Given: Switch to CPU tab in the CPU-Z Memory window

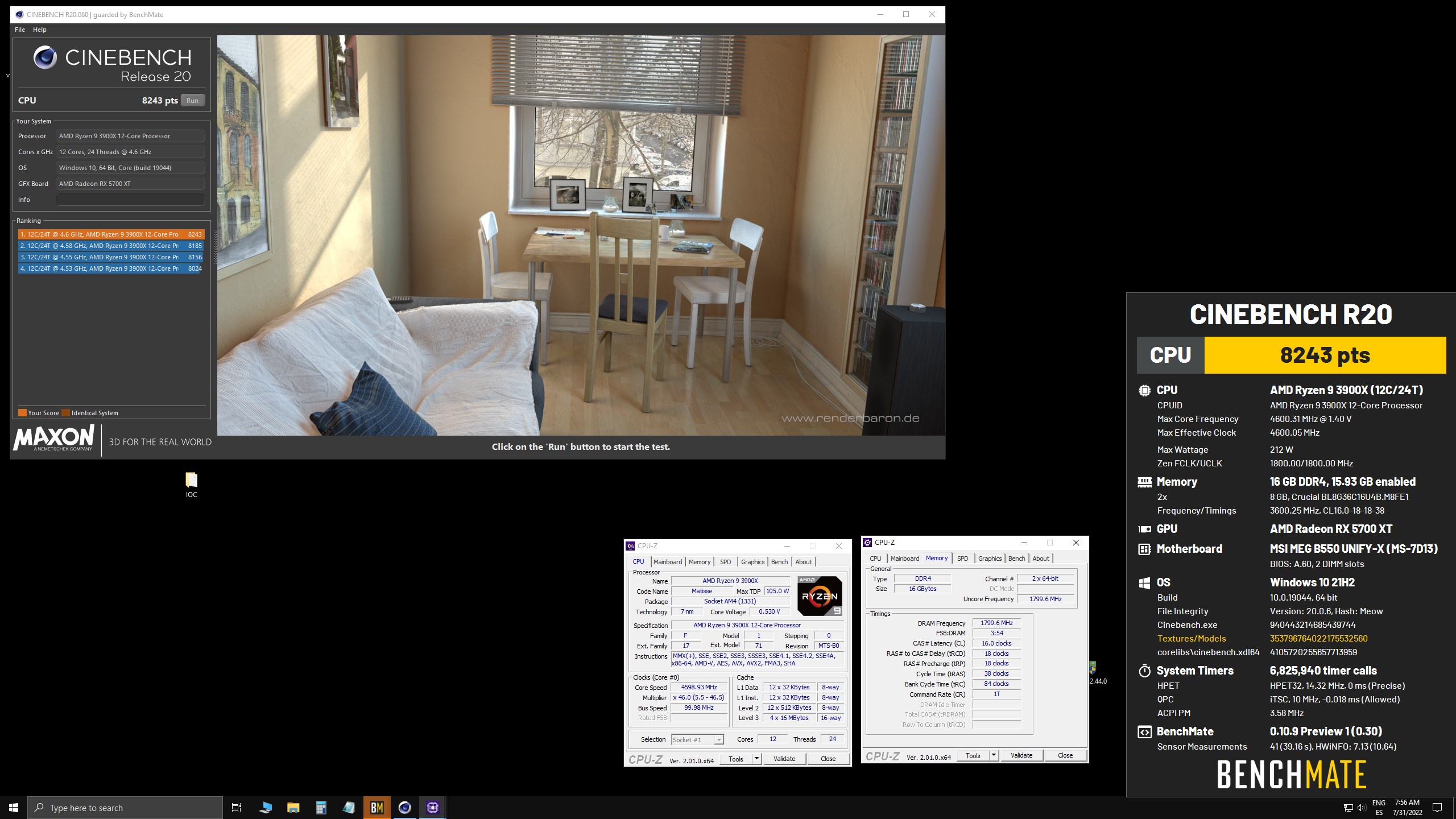Looking at the screenshot, I should [x=876, y=559].
